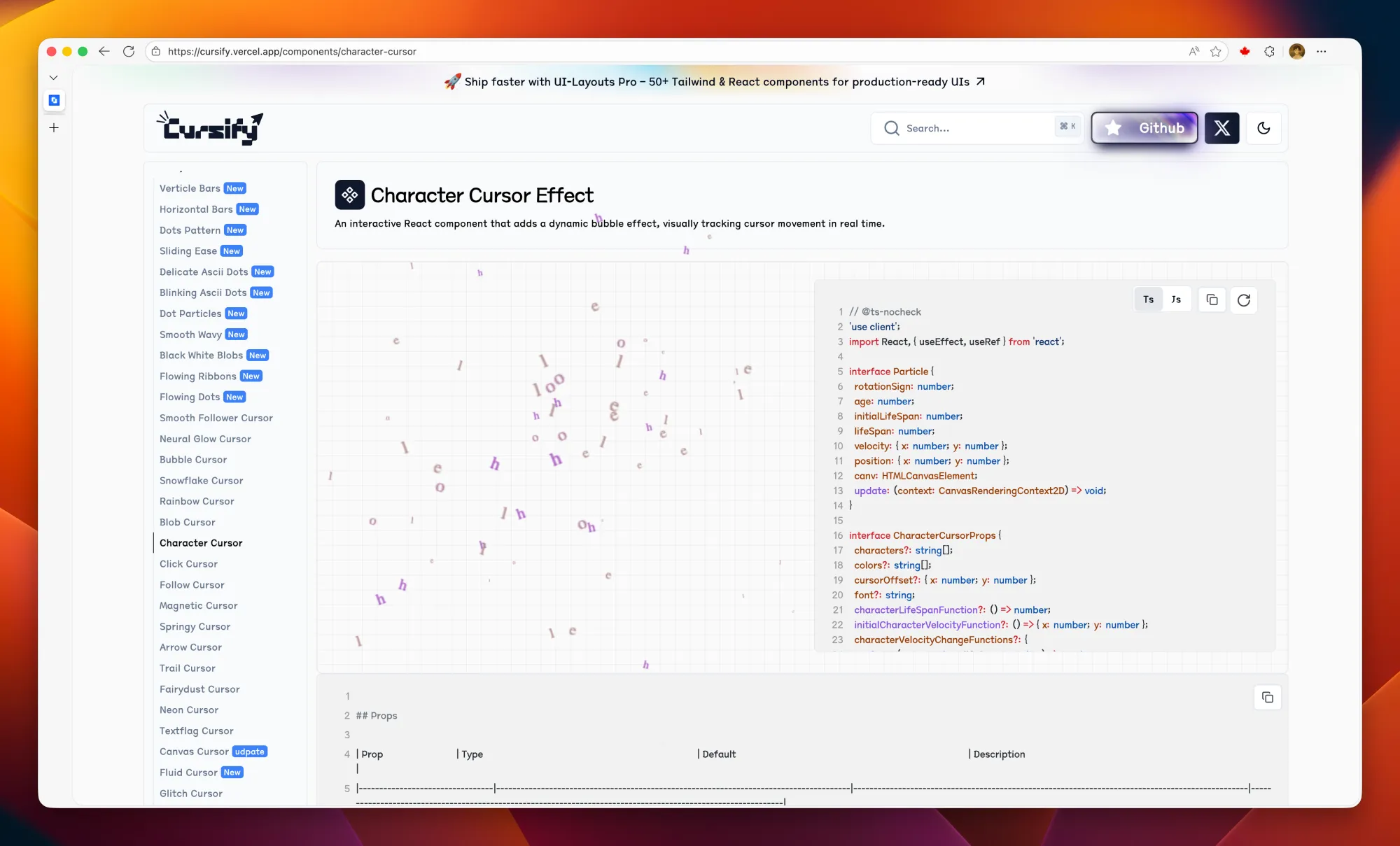Switch code view to Js tab

[1176, 299]
